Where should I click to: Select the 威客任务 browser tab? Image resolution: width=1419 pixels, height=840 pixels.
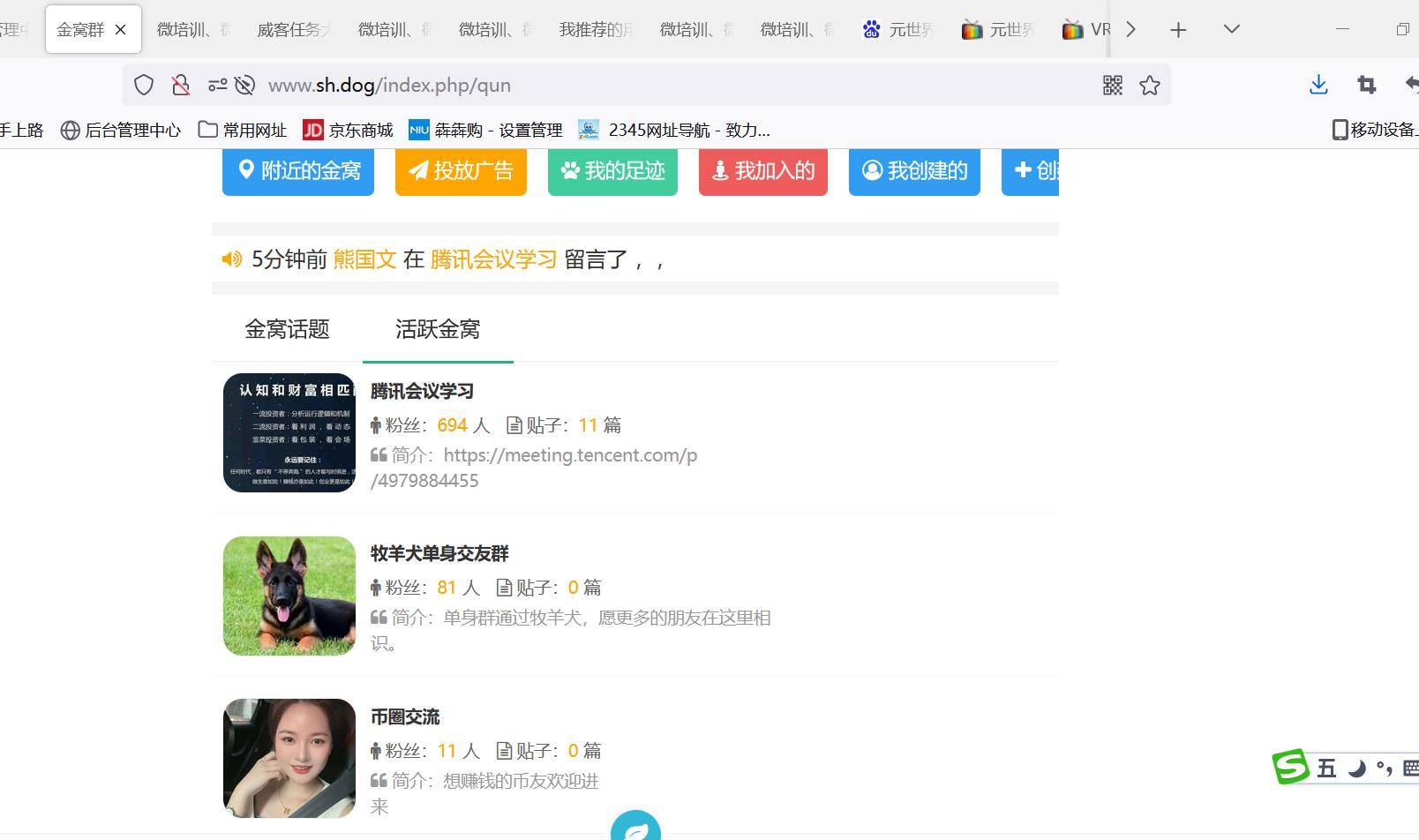click(x=293, y=29)
